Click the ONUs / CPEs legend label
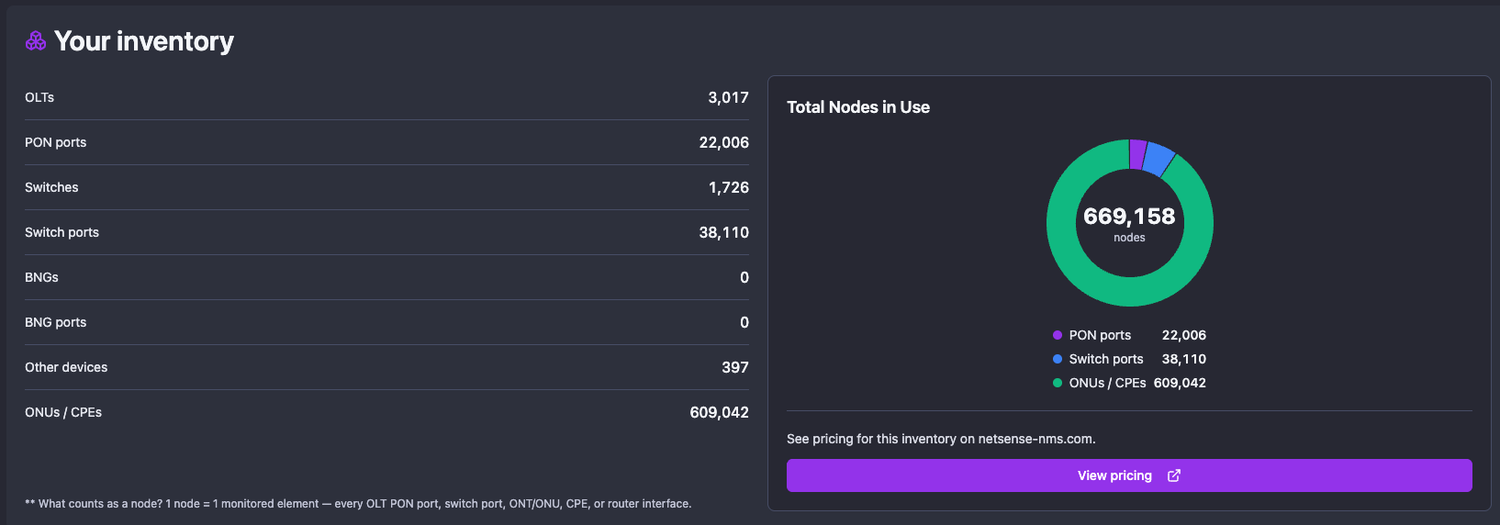Screen dimensions: 1500x525 pos(1108,384)
